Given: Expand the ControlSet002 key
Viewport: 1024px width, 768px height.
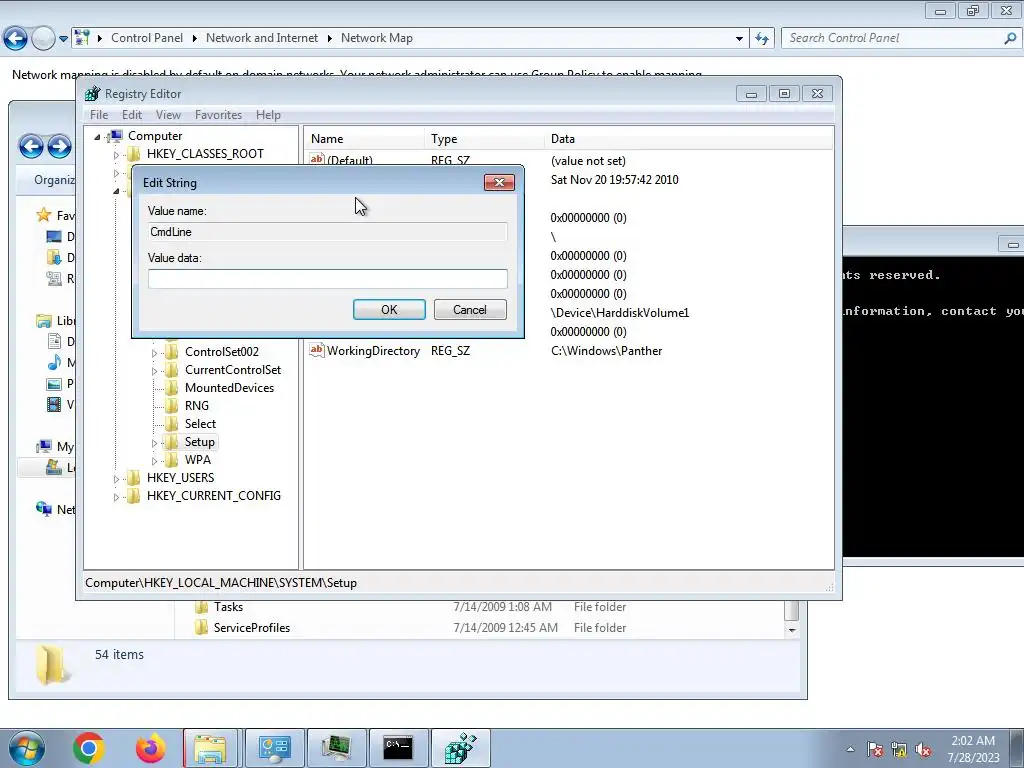Looking at the screenshot, I should [154, 353].
